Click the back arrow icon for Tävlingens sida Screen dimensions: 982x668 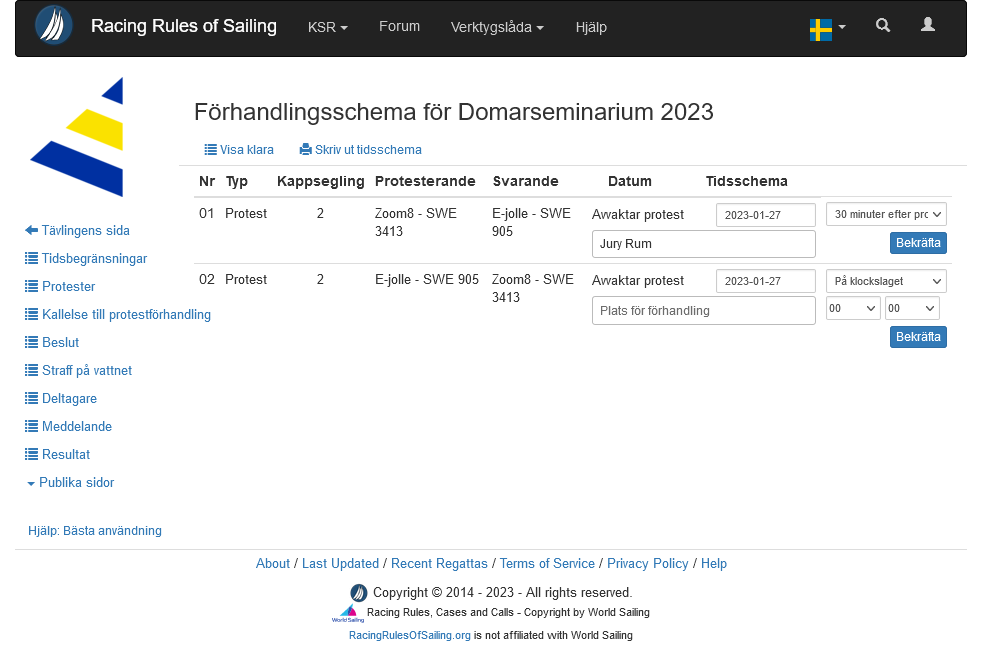pyautogui.click(x=31, y=231)
